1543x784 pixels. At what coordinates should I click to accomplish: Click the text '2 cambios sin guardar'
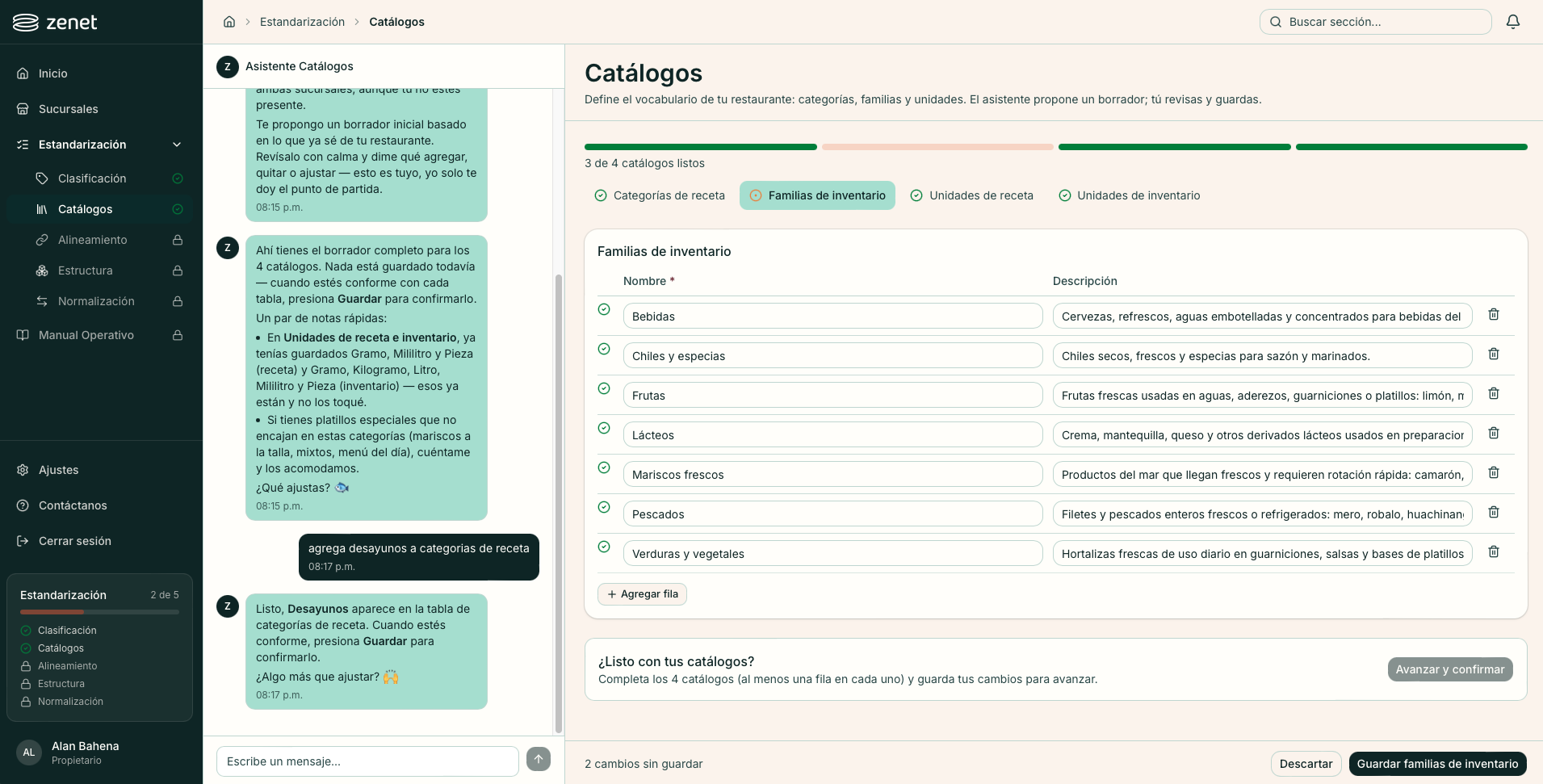(x=644, y=764)
